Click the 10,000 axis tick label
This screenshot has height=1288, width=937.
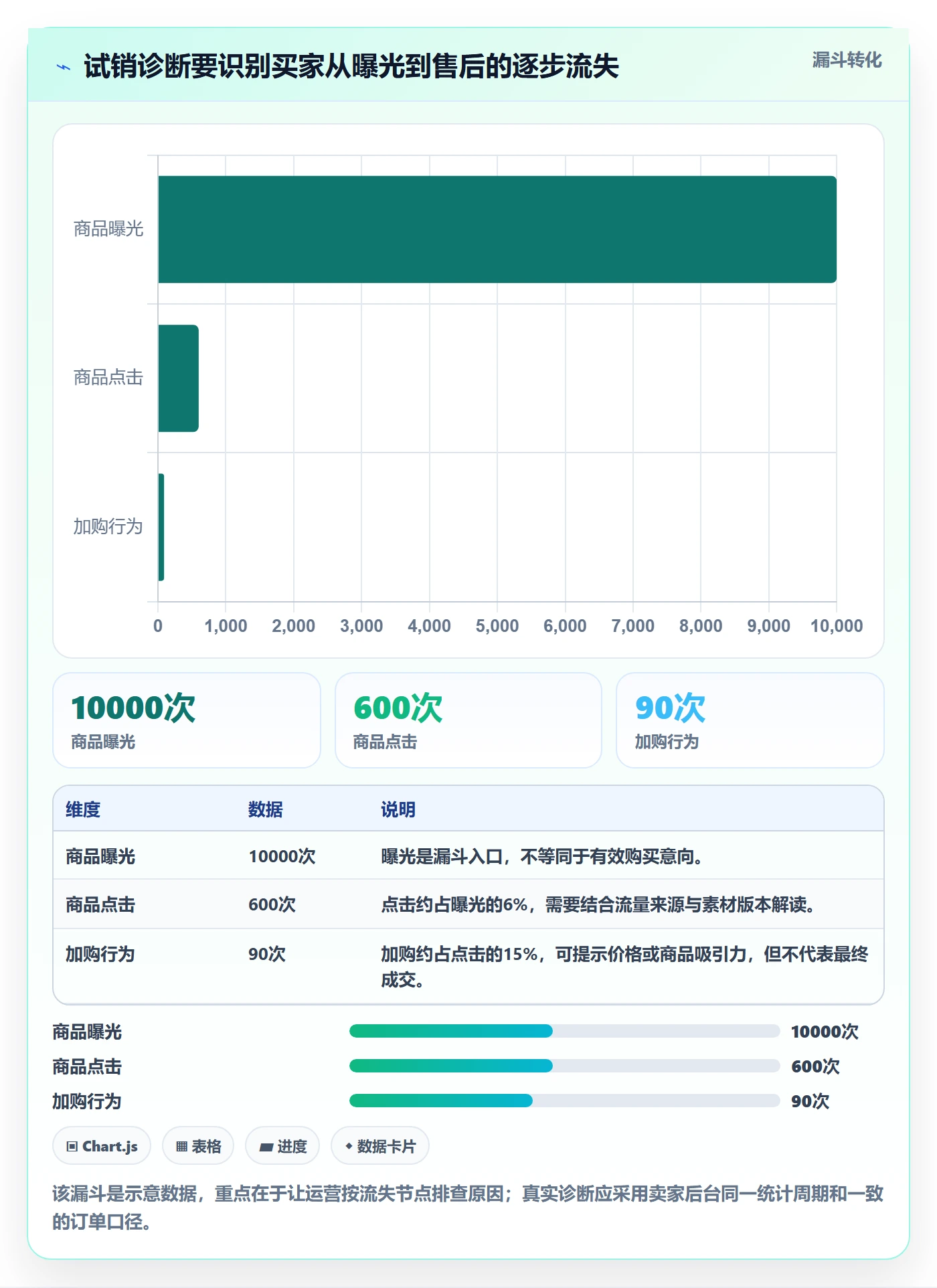[837, 626]
